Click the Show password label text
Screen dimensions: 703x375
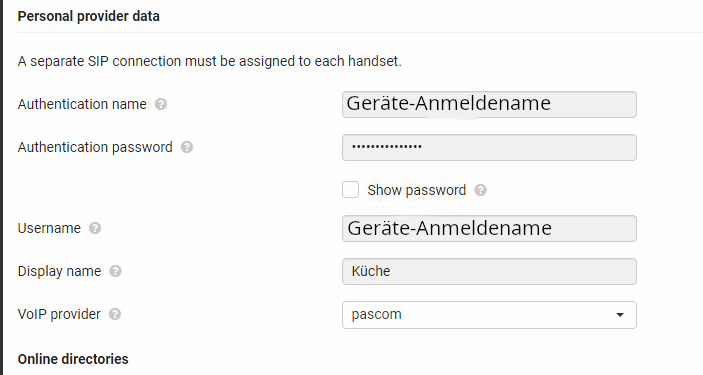tap(417, 190)
